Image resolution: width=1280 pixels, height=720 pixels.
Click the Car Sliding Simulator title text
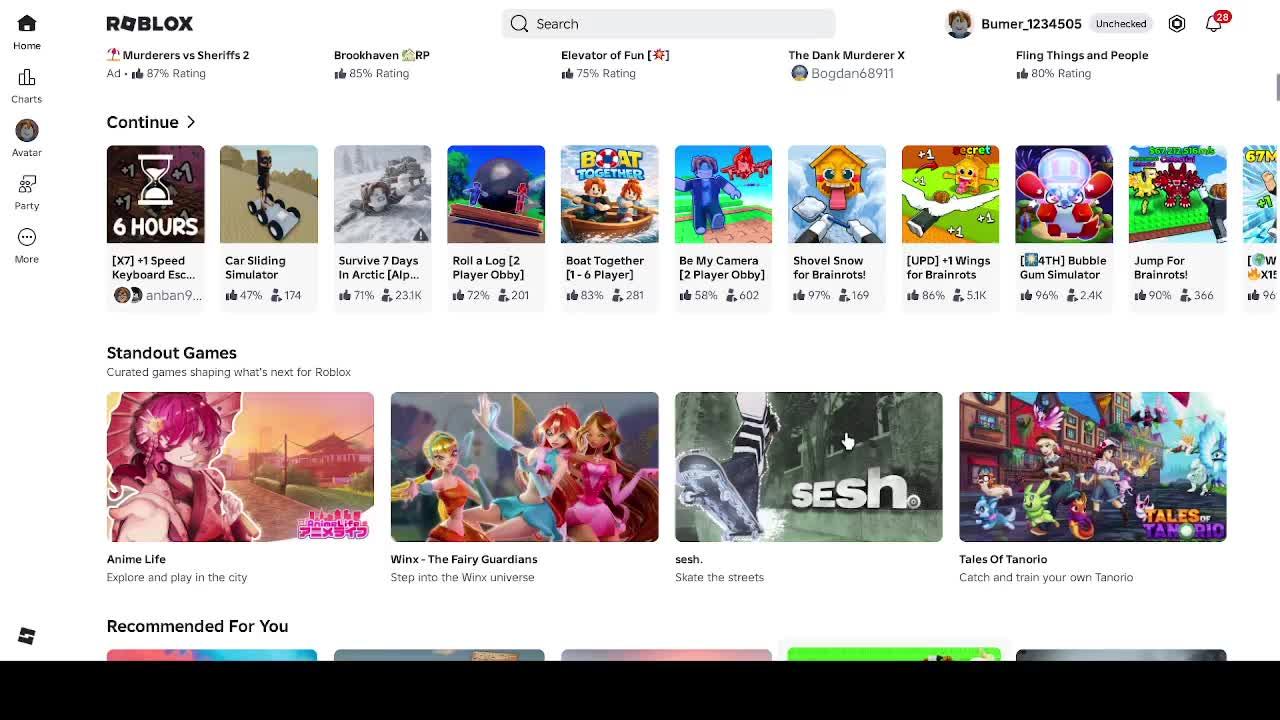(255, 268)
